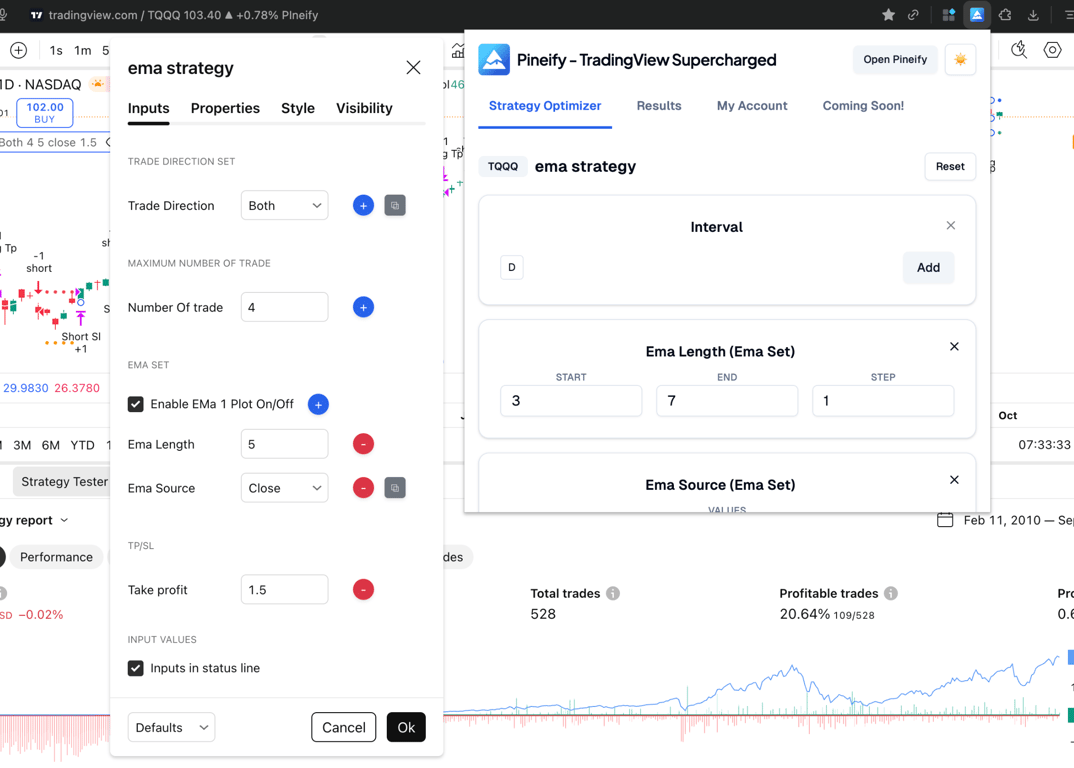Uncheck Enable EMa 1 Plot On/Off
Viewport: 1074px width, 768px height.
pos(136,404)
